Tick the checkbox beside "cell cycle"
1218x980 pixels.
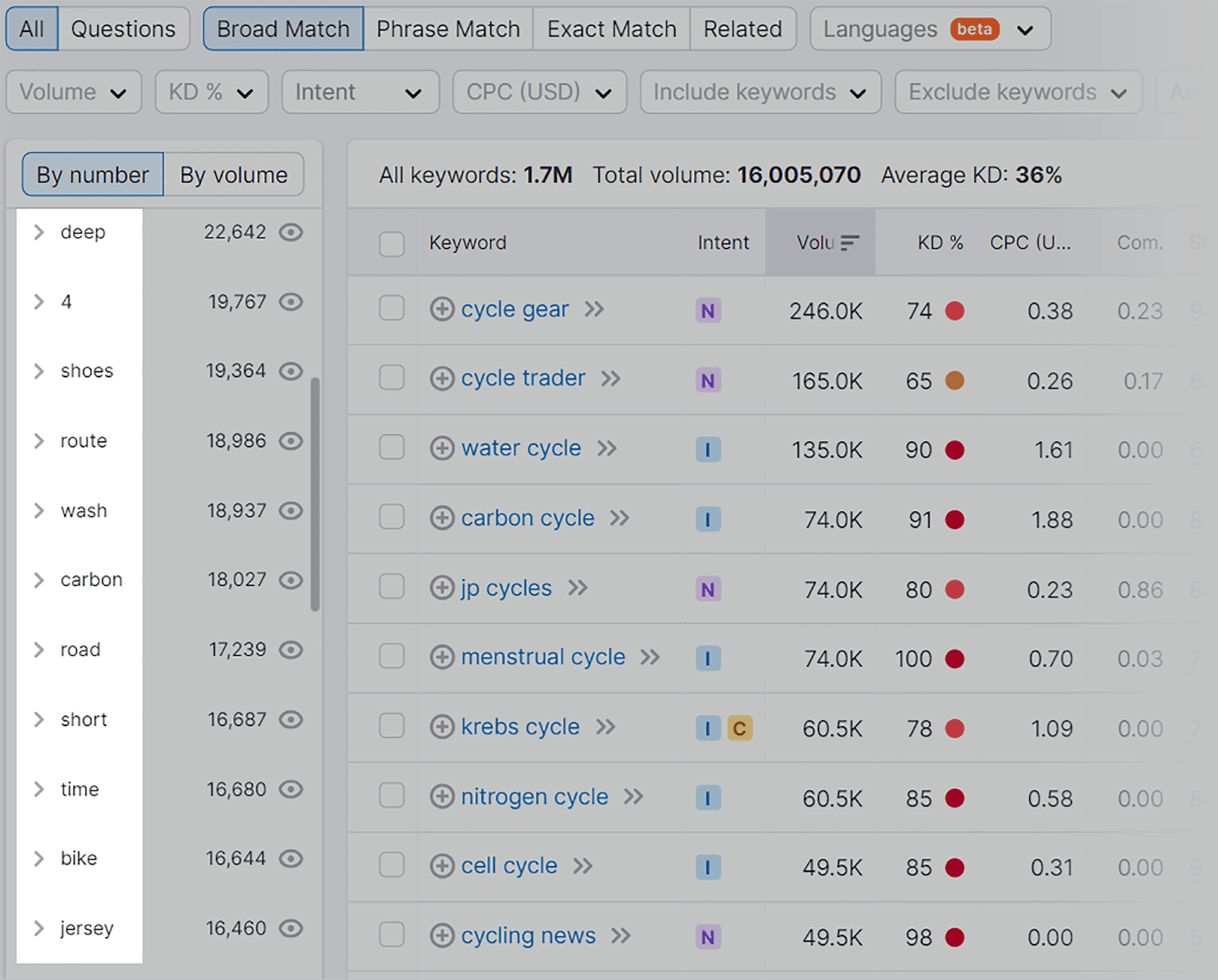(391, 867)
